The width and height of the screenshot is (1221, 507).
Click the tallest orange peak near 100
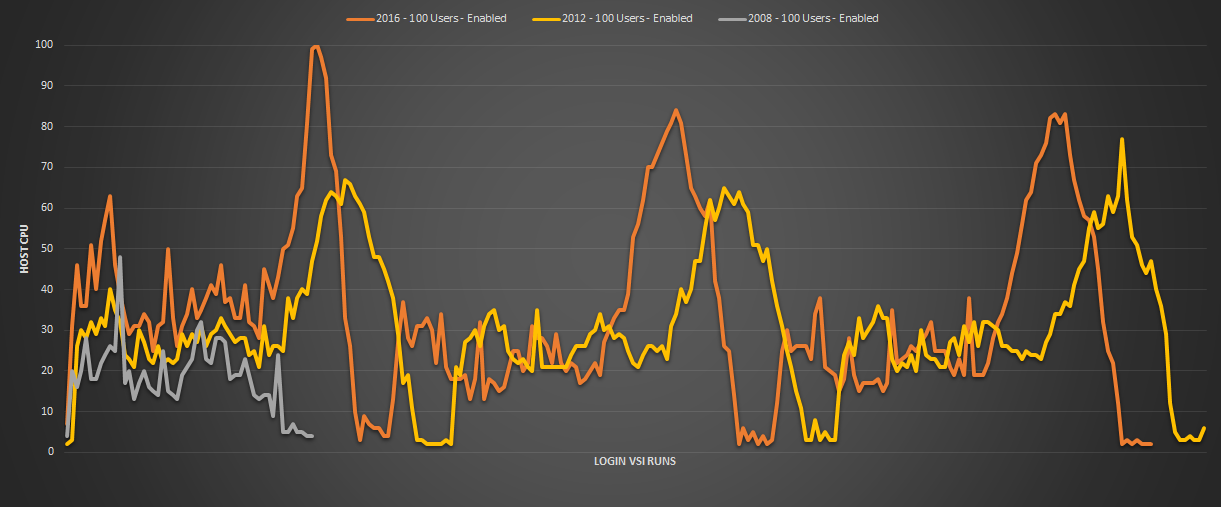[316, 47]
